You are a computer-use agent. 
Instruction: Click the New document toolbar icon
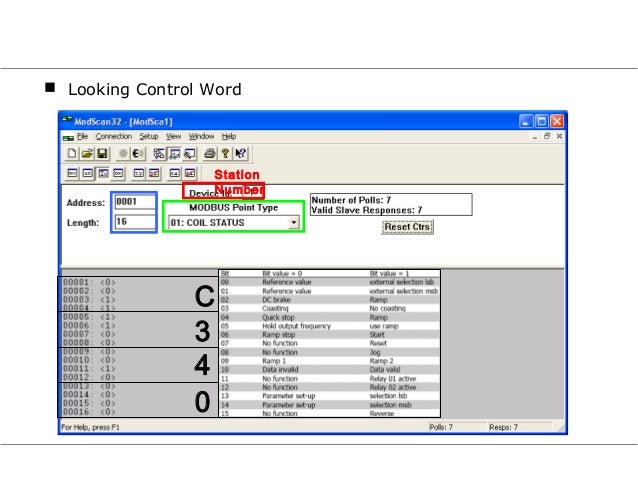pyautogui.click(x=72, y=153)
